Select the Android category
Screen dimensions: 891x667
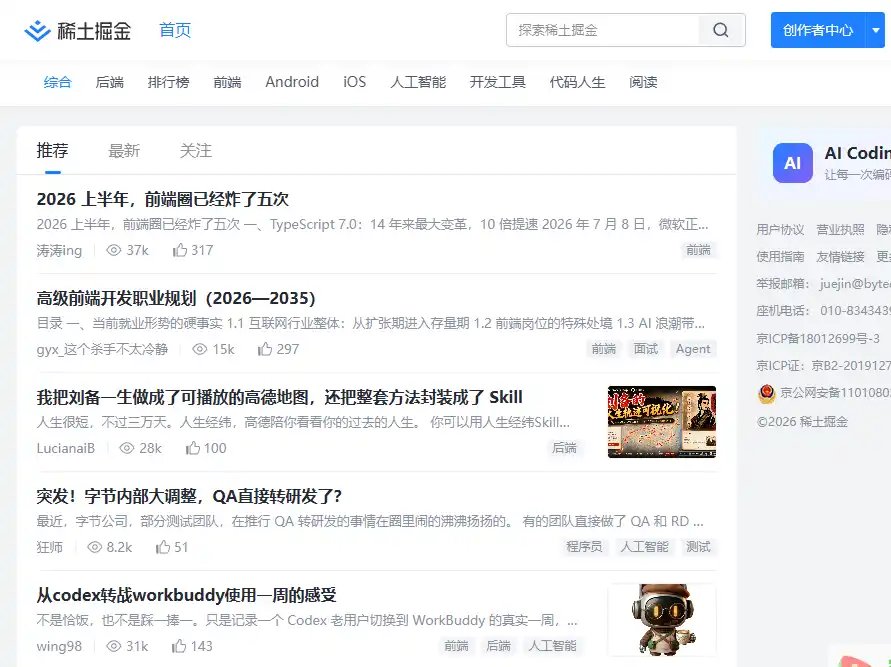[292, 82]
